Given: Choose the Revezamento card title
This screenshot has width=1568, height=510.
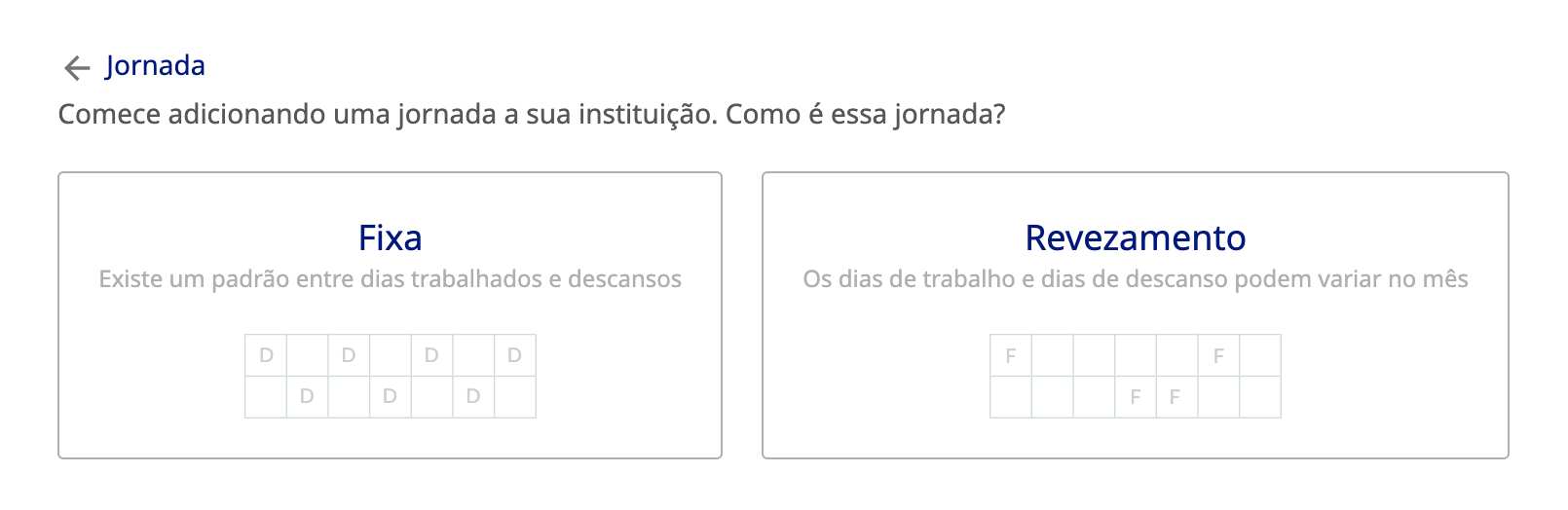Looking at the screenshot, I should pos(1135,238).
